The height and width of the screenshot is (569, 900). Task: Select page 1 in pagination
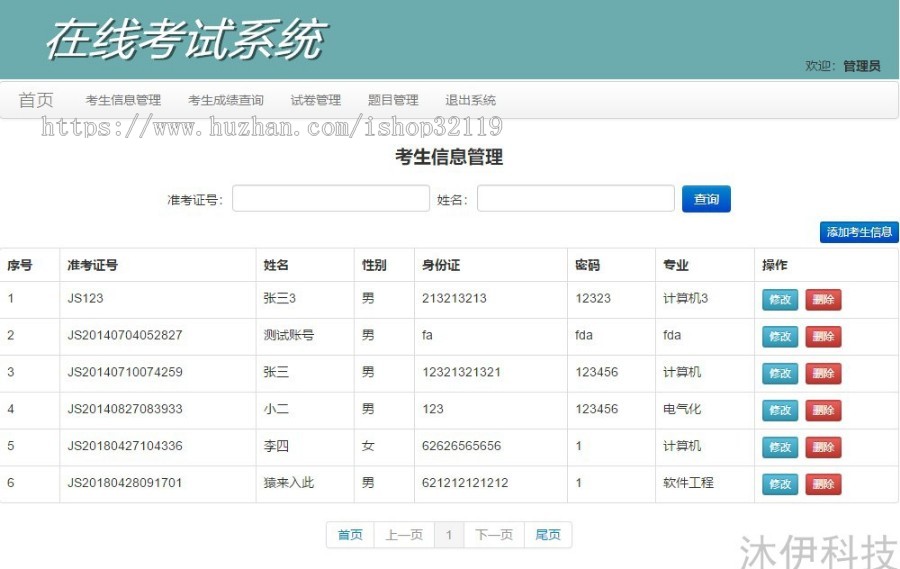449,535
